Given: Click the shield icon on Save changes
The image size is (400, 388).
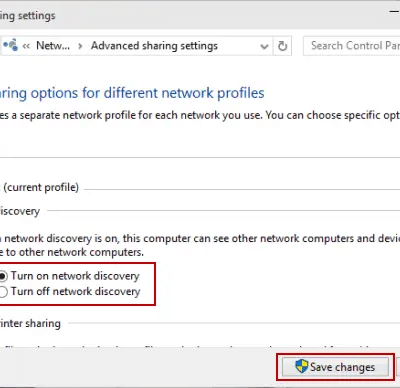Looking at the screenshot, I should click(301, 366).
